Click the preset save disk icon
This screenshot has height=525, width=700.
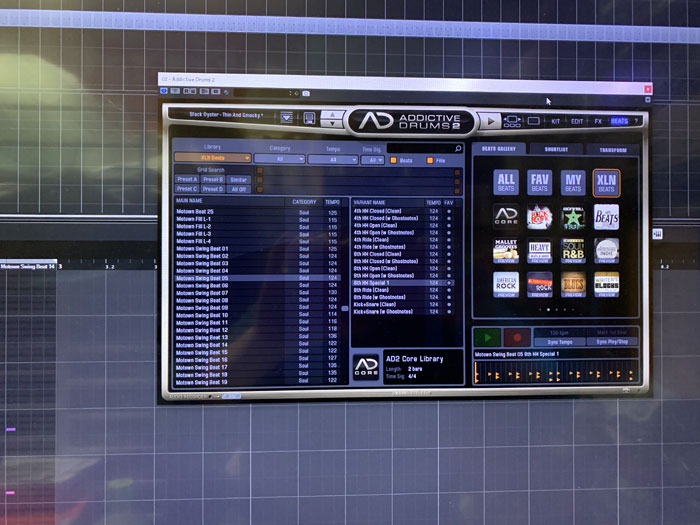click(x=309, y=118)
